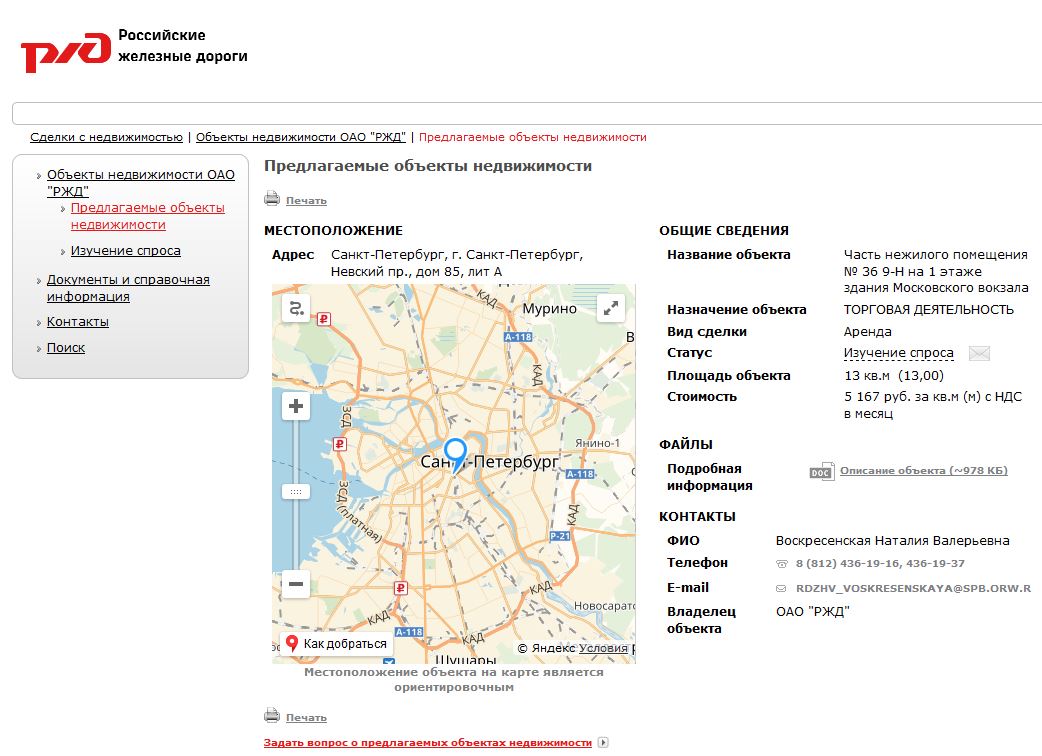Click the Yandex "Условия" terms link
Viewport: 1042px width, 756px height.
603,648
